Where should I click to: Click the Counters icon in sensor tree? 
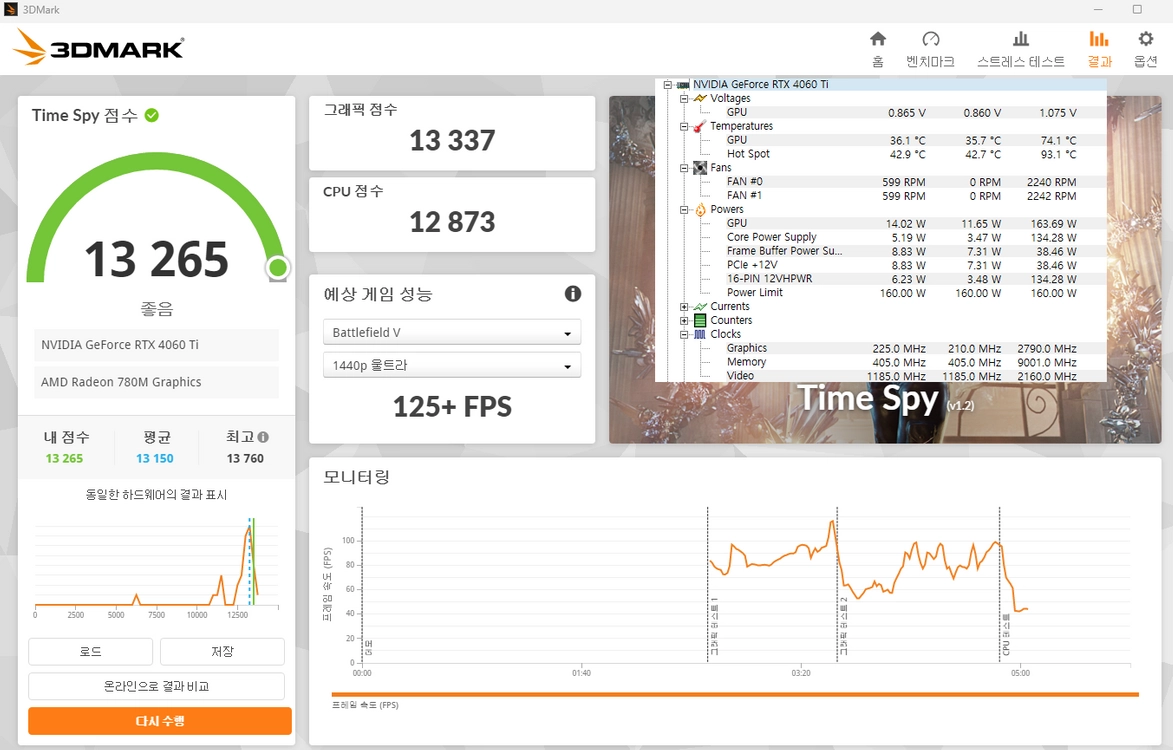coord(700,320)
